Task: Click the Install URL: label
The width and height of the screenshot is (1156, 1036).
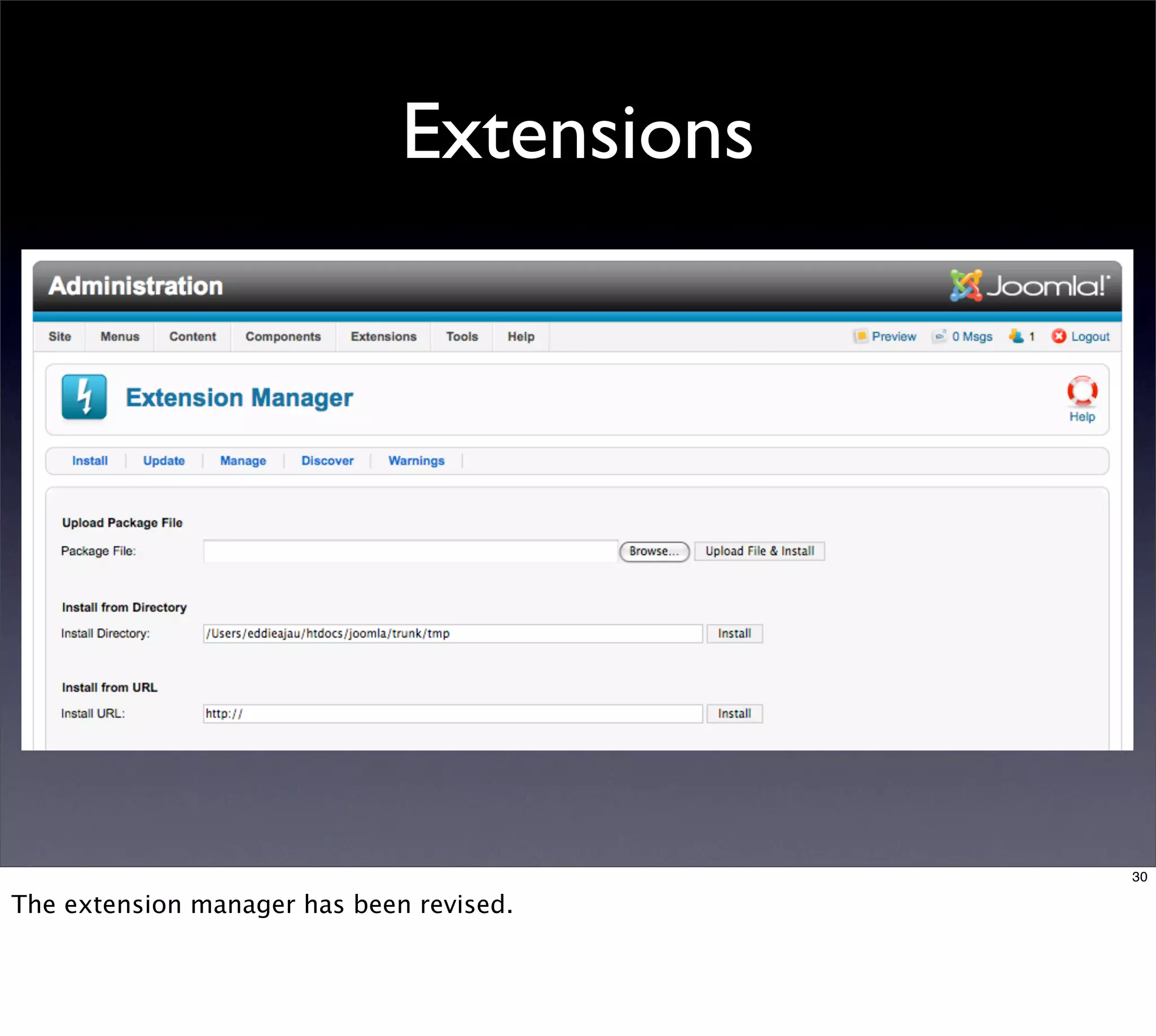Action: click(x=93, y=714)
